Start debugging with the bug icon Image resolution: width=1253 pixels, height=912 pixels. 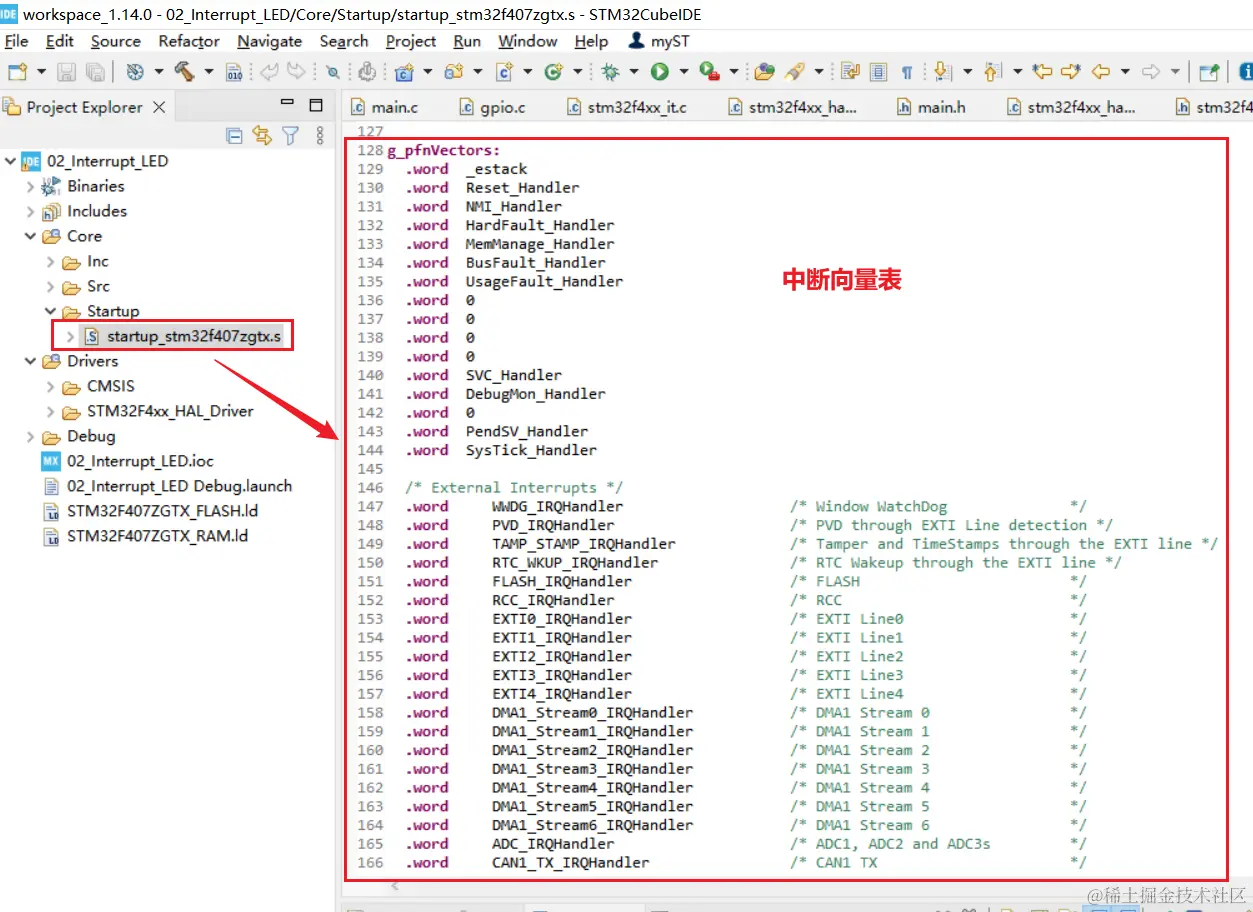click(x=609, y=72)
